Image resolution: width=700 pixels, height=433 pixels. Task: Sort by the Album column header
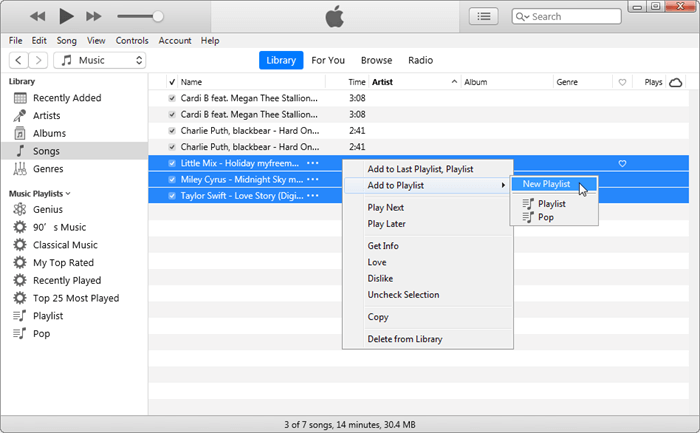[507, 82]
